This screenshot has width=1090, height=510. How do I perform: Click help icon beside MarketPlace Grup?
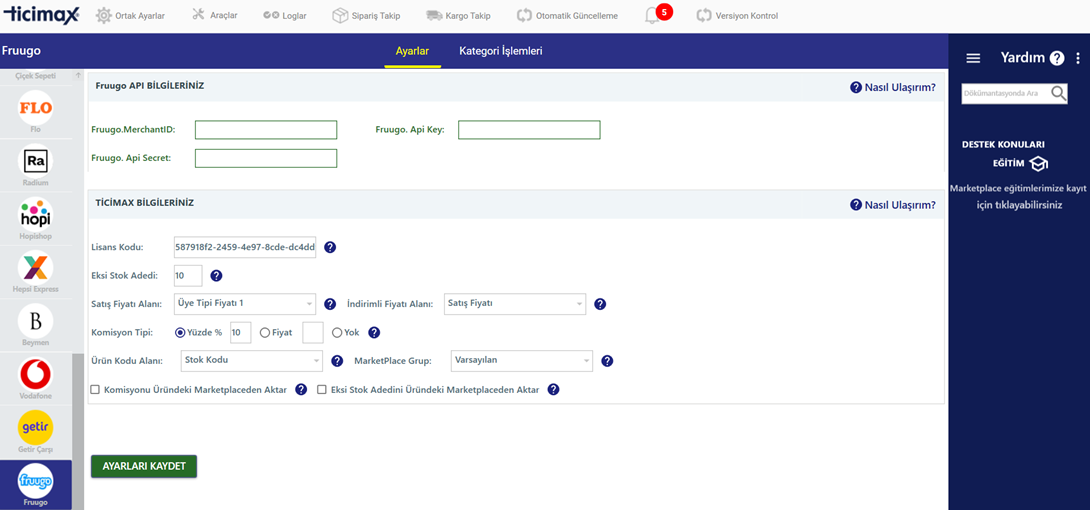coord(607,361)
